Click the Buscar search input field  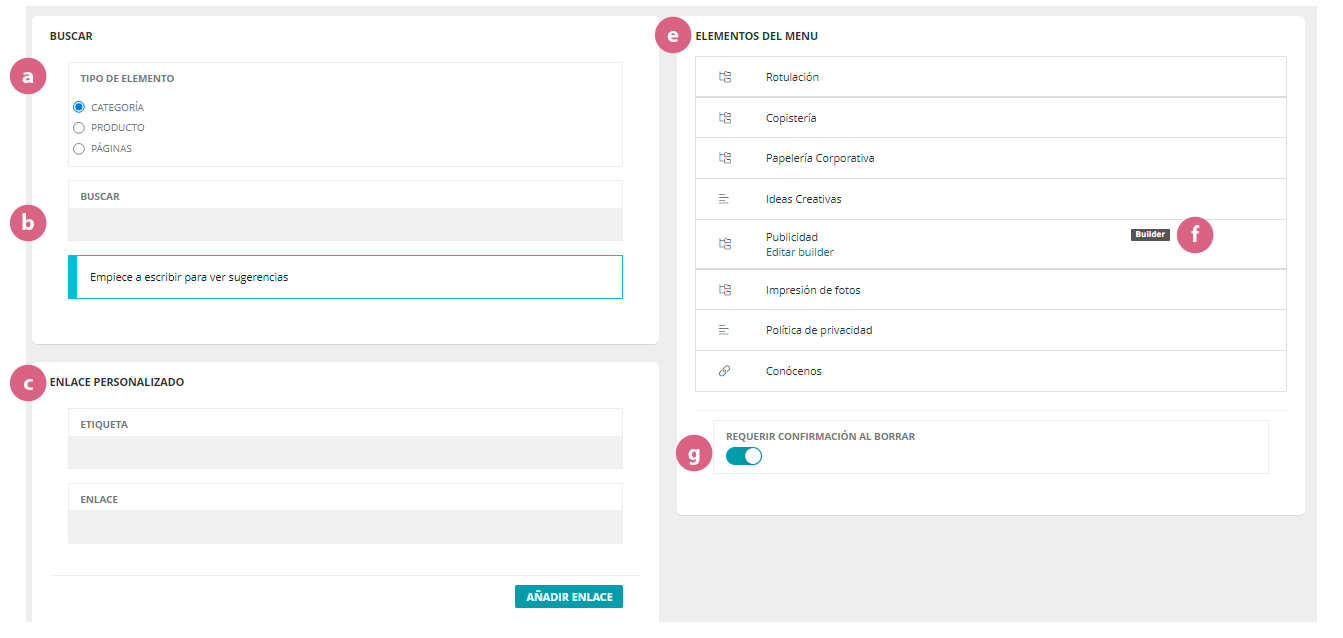tap(345, 224)
